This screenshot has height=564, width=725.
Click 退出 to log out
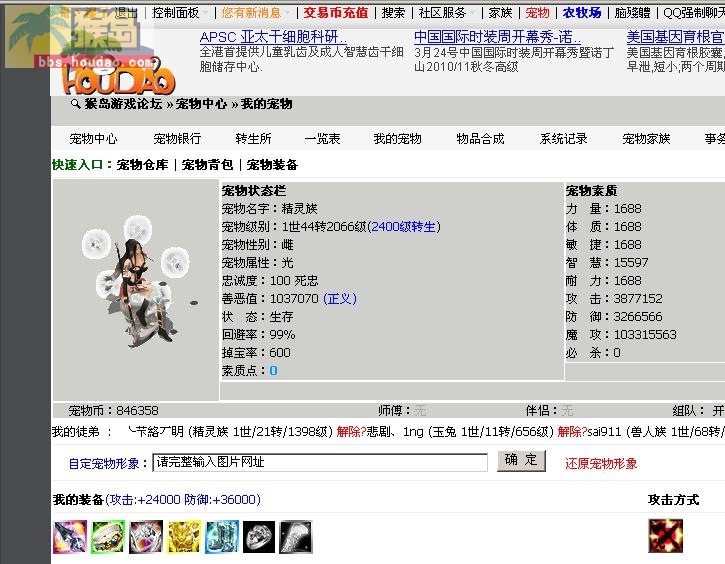coord(126,13)
